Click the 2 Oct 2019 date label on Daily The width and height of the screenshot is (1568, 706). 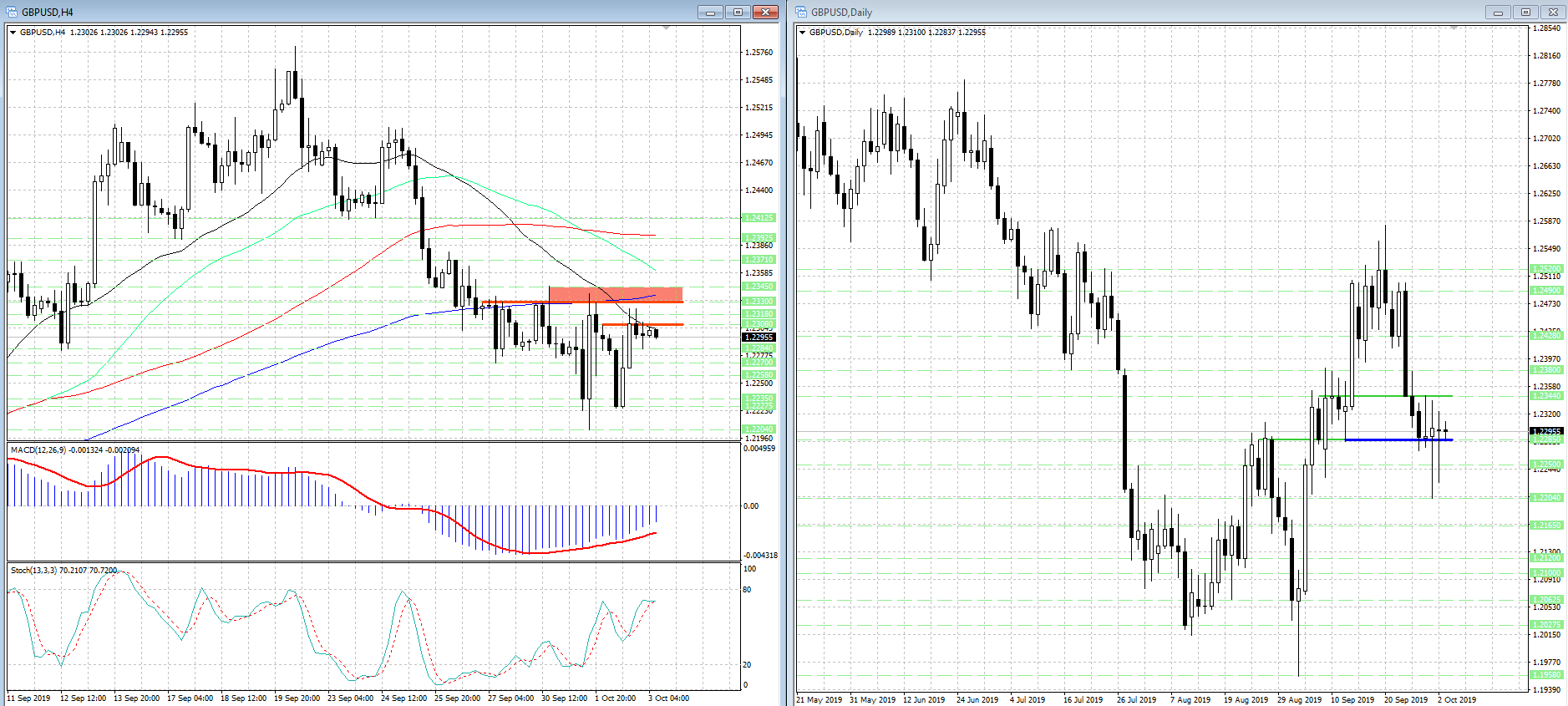(1457, 700)
